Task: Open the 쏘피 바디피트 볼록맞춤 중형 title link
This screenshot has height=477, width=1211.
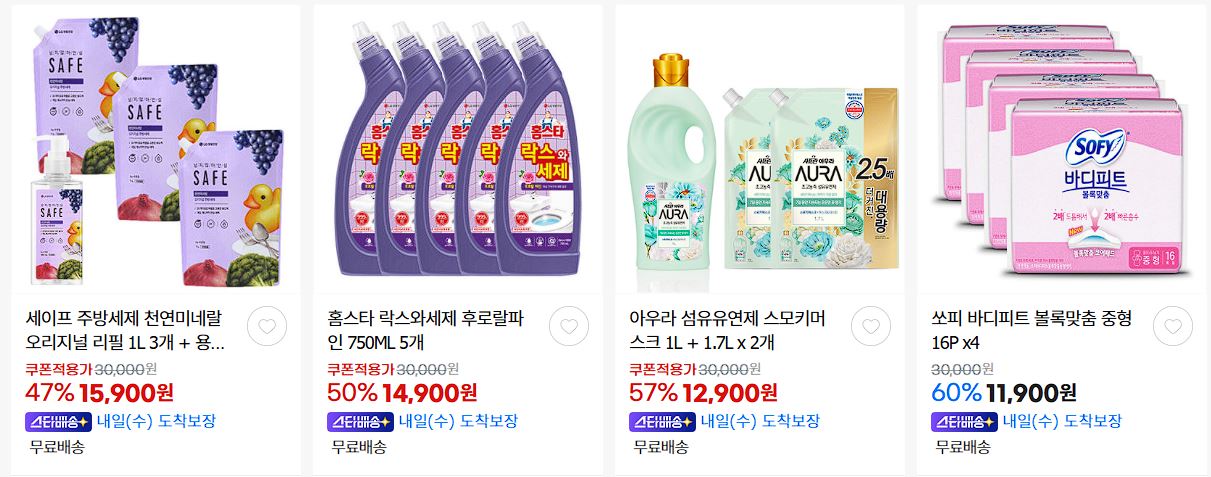Action: click(x=1032, y=331)
